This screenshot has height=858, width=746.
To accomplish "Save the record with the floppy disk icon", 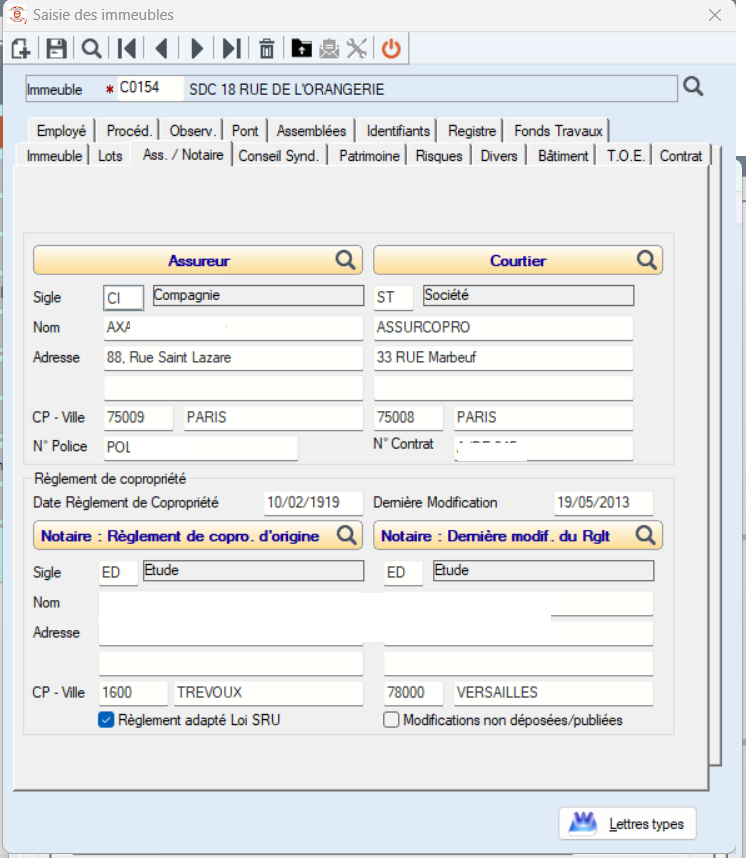I will click(56, 49).
